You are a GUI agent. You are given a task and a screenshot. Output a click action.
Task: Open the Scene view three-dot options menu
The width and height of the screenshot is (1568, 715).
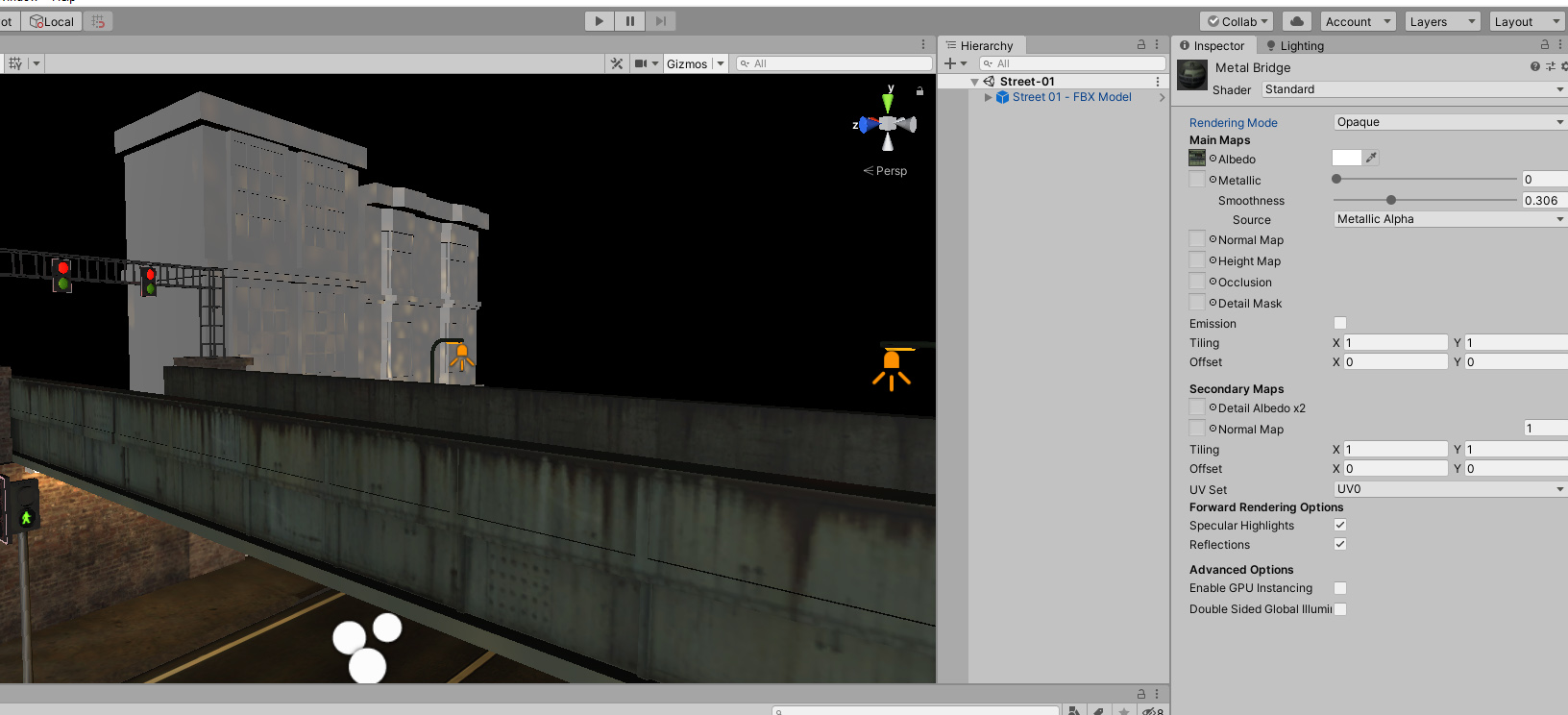tap(923, 45)
